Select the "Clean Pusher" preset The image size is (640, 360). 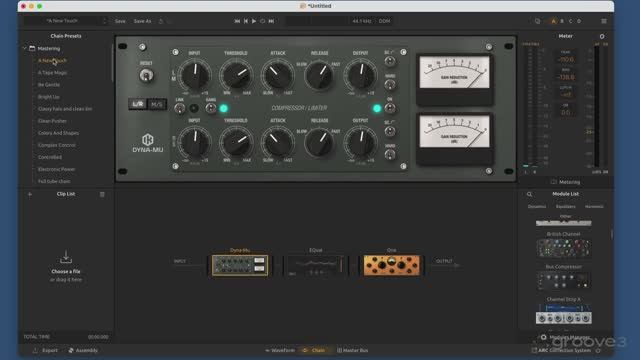coord(52,121)
